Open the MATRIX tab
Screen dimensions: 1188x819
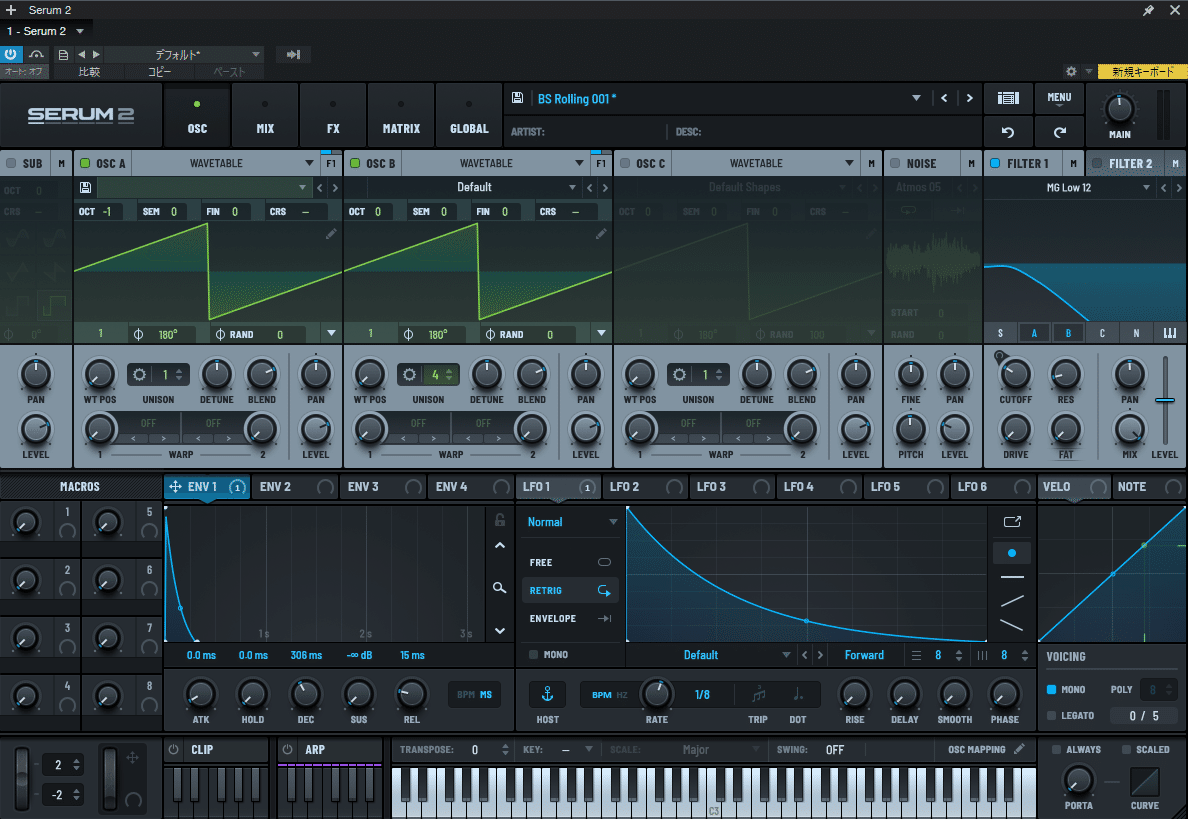[401, 115]
